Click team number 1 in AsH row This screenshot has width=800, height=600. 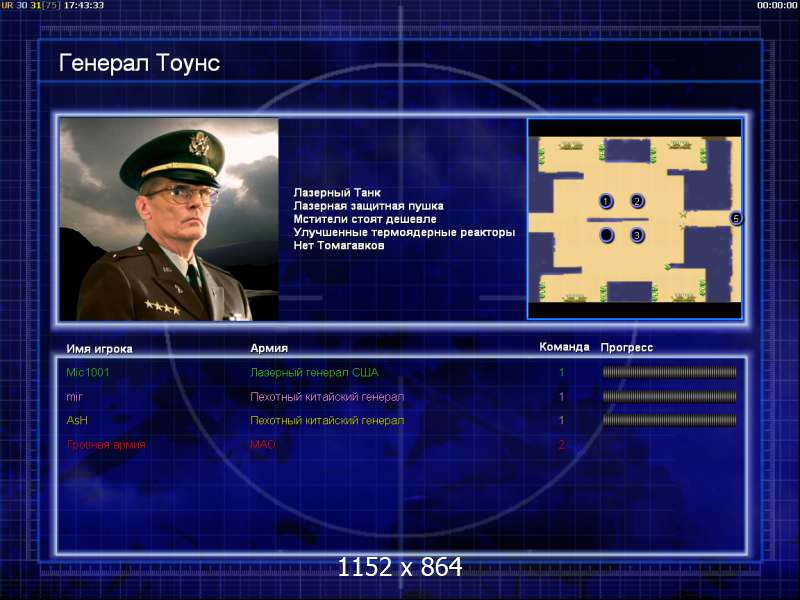[562, 420]
